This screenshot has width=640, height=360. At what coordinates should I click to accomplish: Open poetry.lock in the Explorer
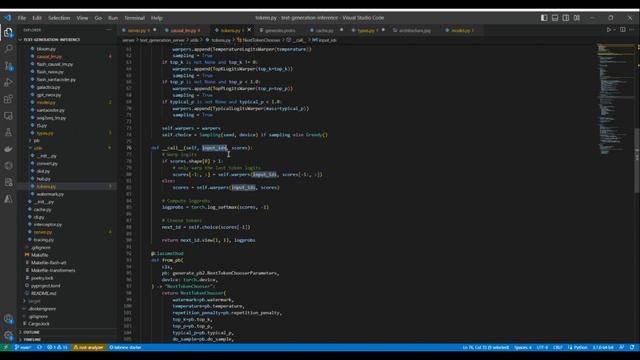(42, 278)
